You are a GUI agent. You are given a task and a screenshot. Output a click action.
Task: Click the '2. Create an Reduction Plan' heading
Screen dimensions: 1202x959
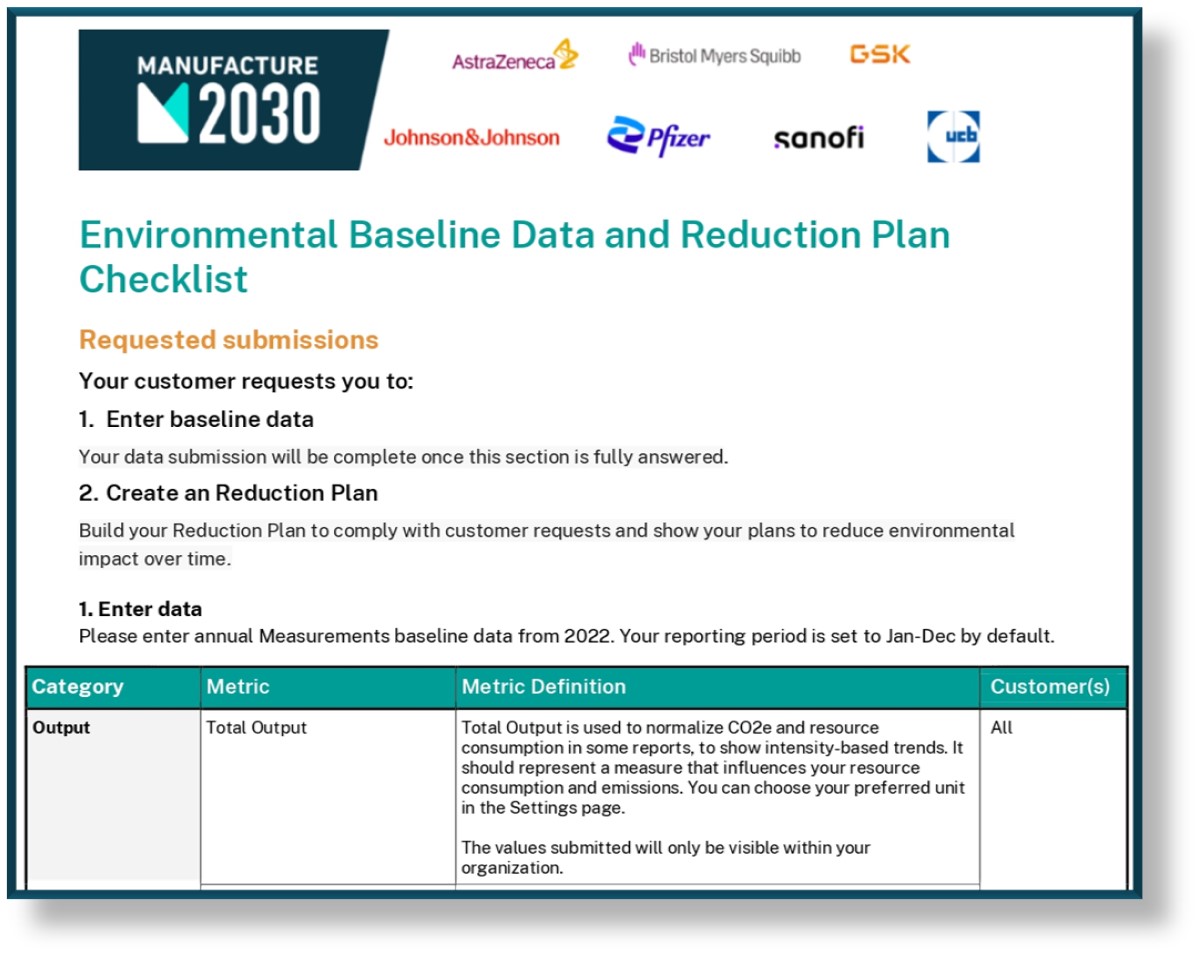tap(228, 493)
